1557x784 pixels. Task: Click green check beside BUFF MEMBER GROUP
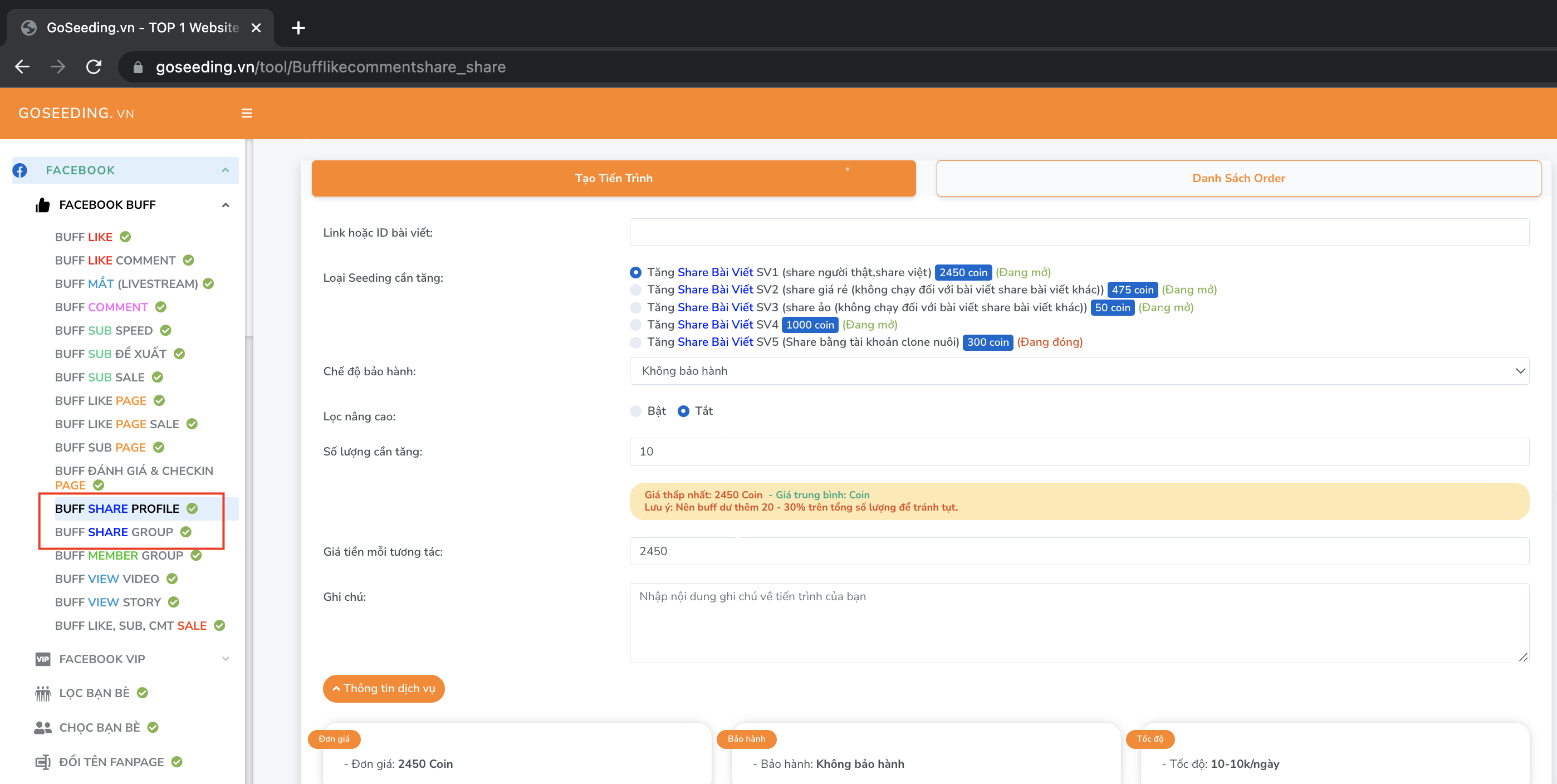pyautogui.click(x=197, y=556)
